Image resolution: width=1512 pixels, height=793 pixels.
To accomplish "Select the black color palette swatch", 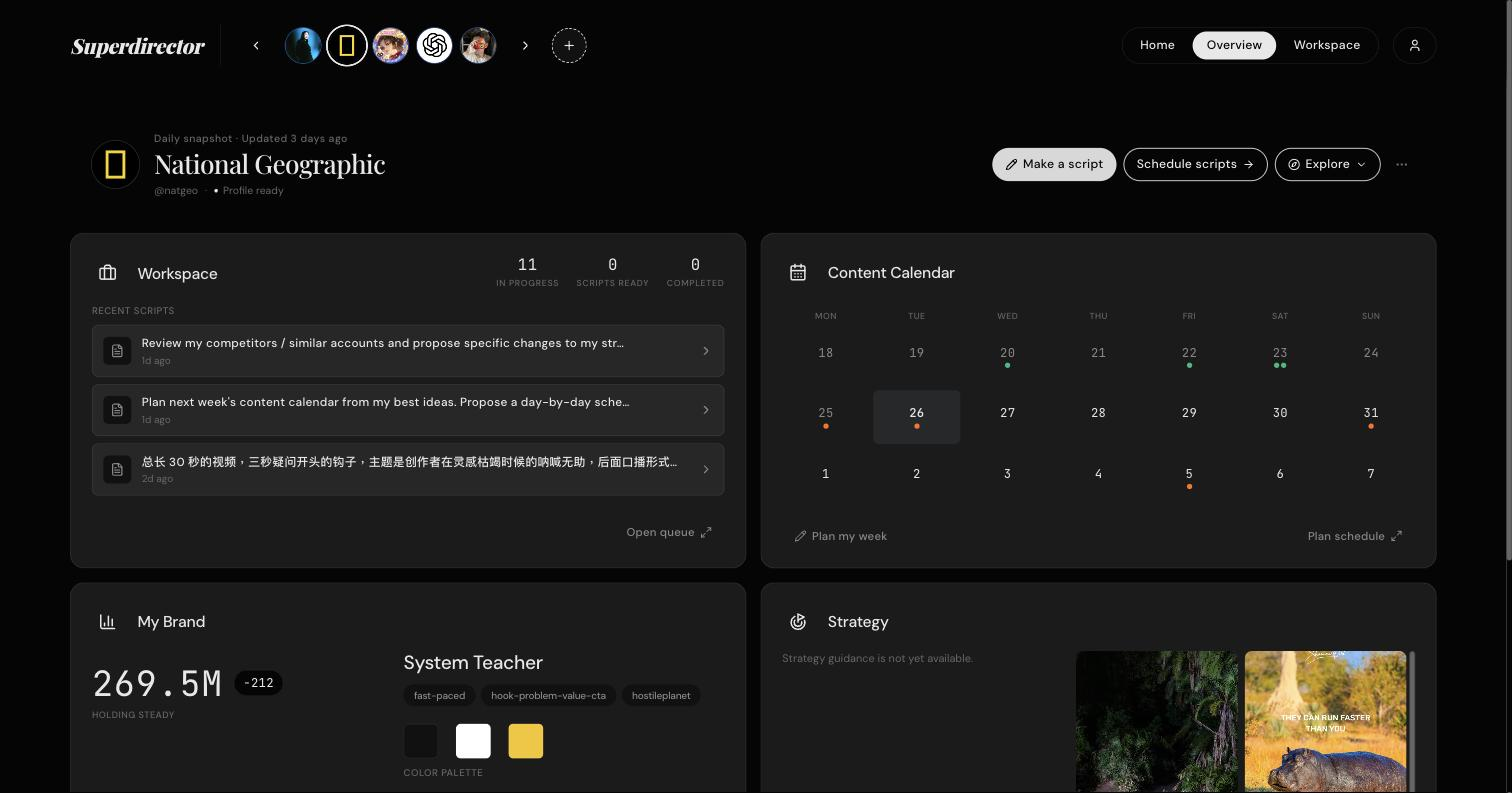I will (x=421, y=741).
